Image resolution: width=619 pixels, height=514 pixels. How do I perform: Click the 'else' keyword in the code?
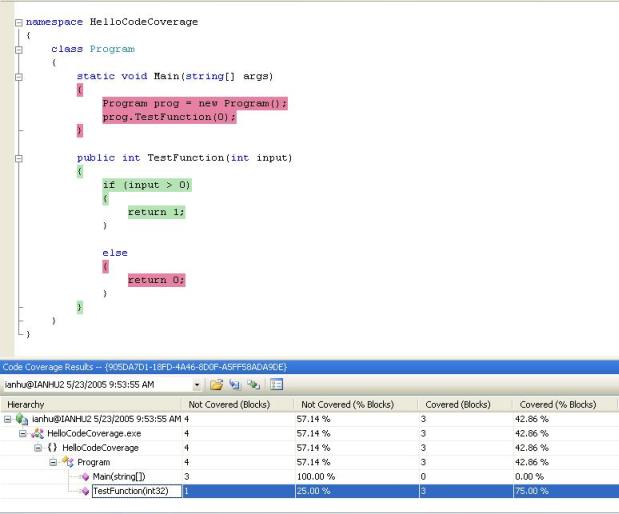coord(115,253)
